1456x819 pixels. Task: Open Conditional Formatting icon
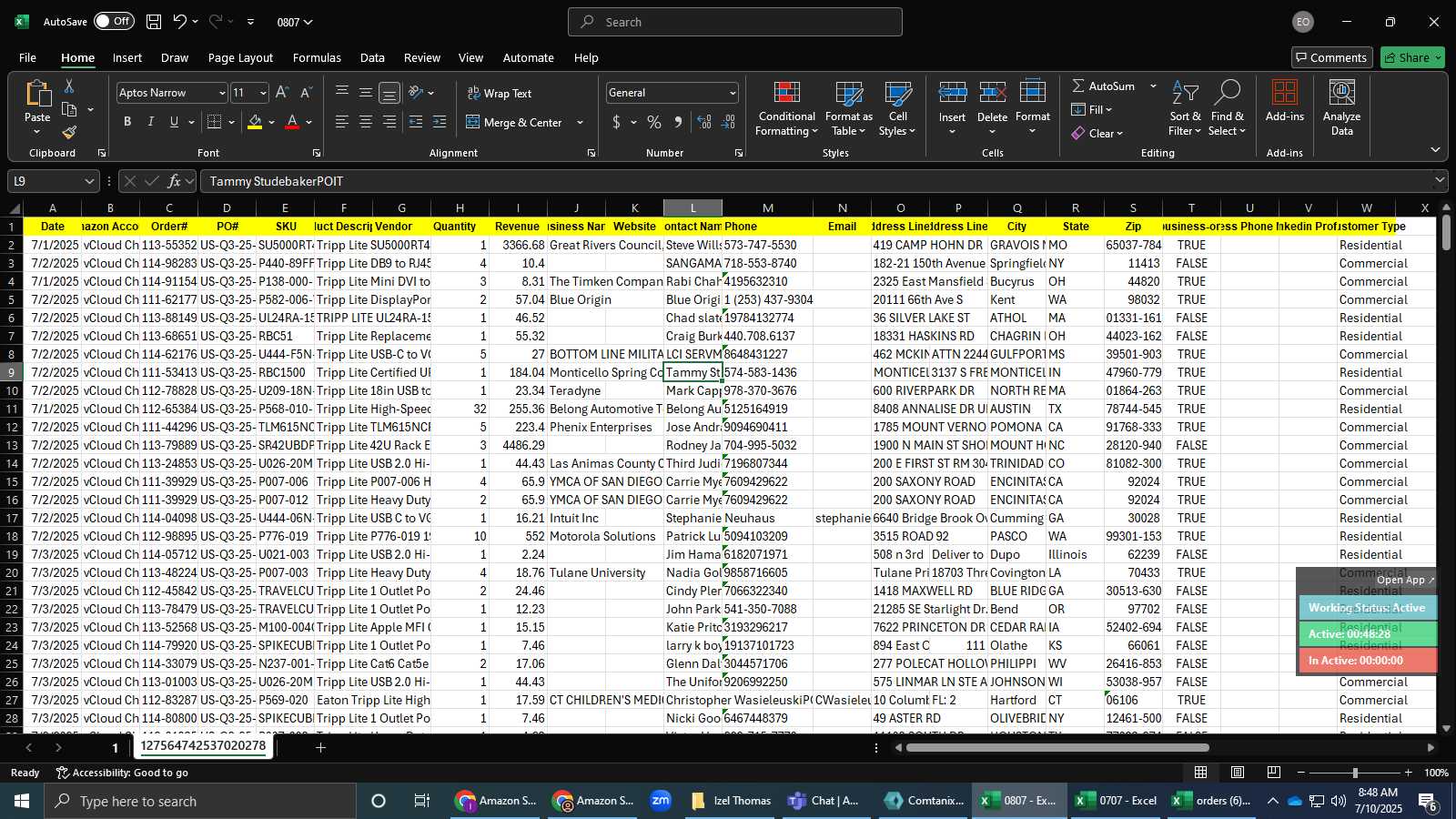click(787, 94)
